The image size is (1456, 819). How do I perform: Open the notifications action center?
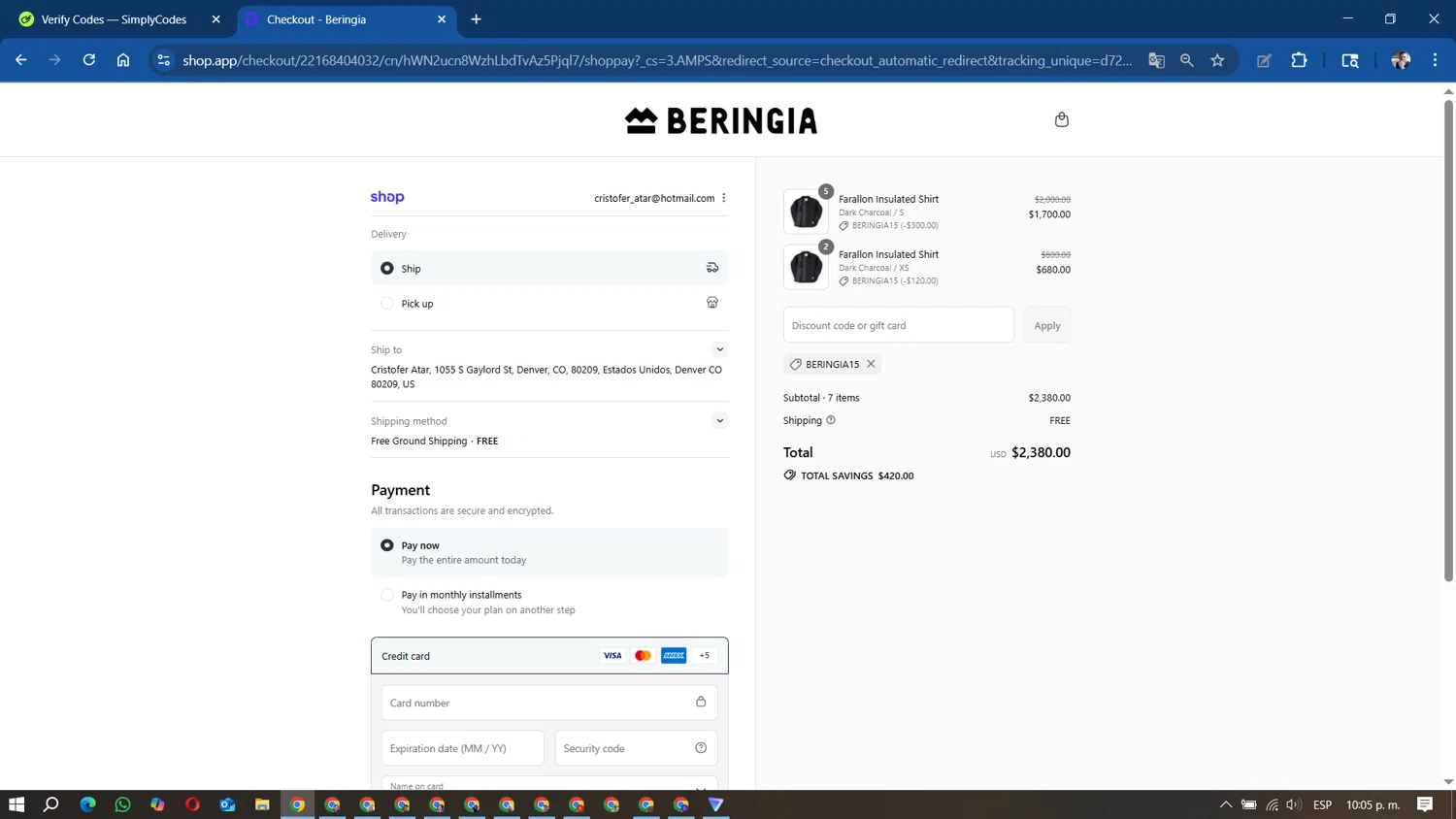coord(1425,804)
